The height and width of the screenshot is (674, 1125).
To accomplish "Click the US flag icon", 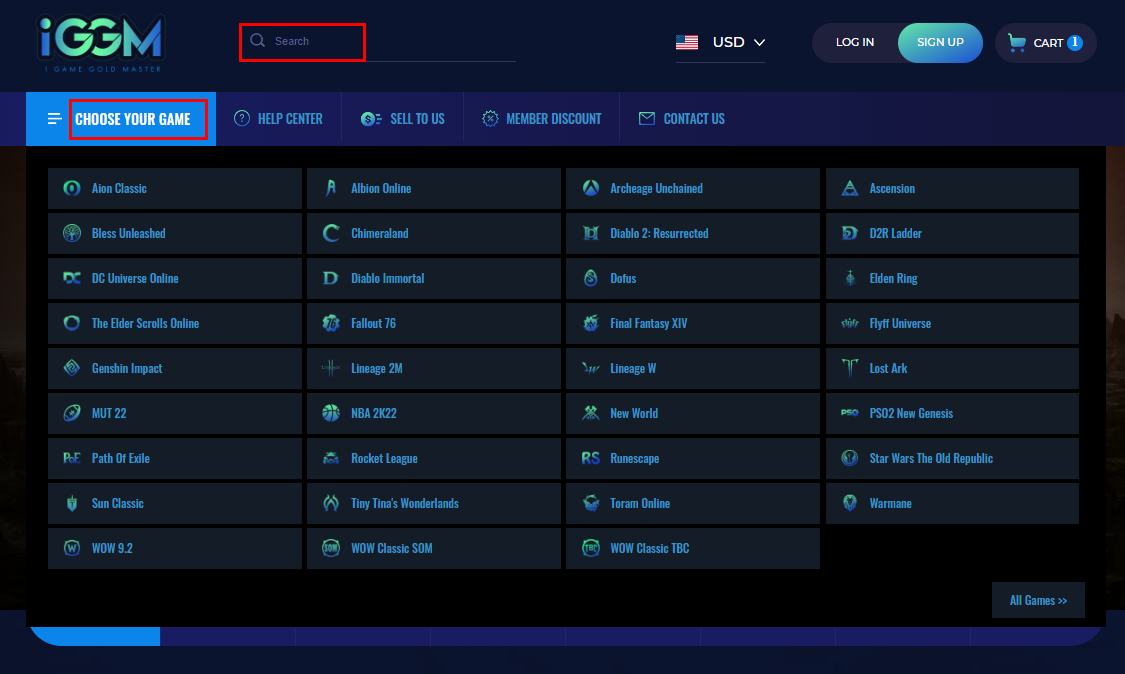I will click(x=687, y=42).
